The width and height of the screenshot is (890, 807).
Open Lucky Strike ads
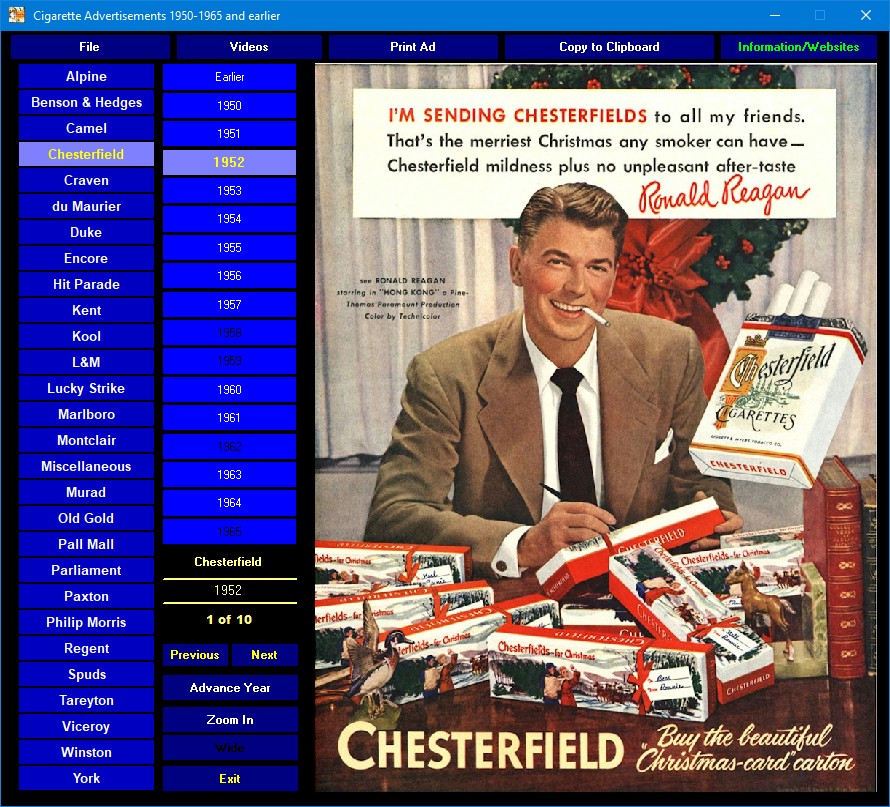coord(86,388)
